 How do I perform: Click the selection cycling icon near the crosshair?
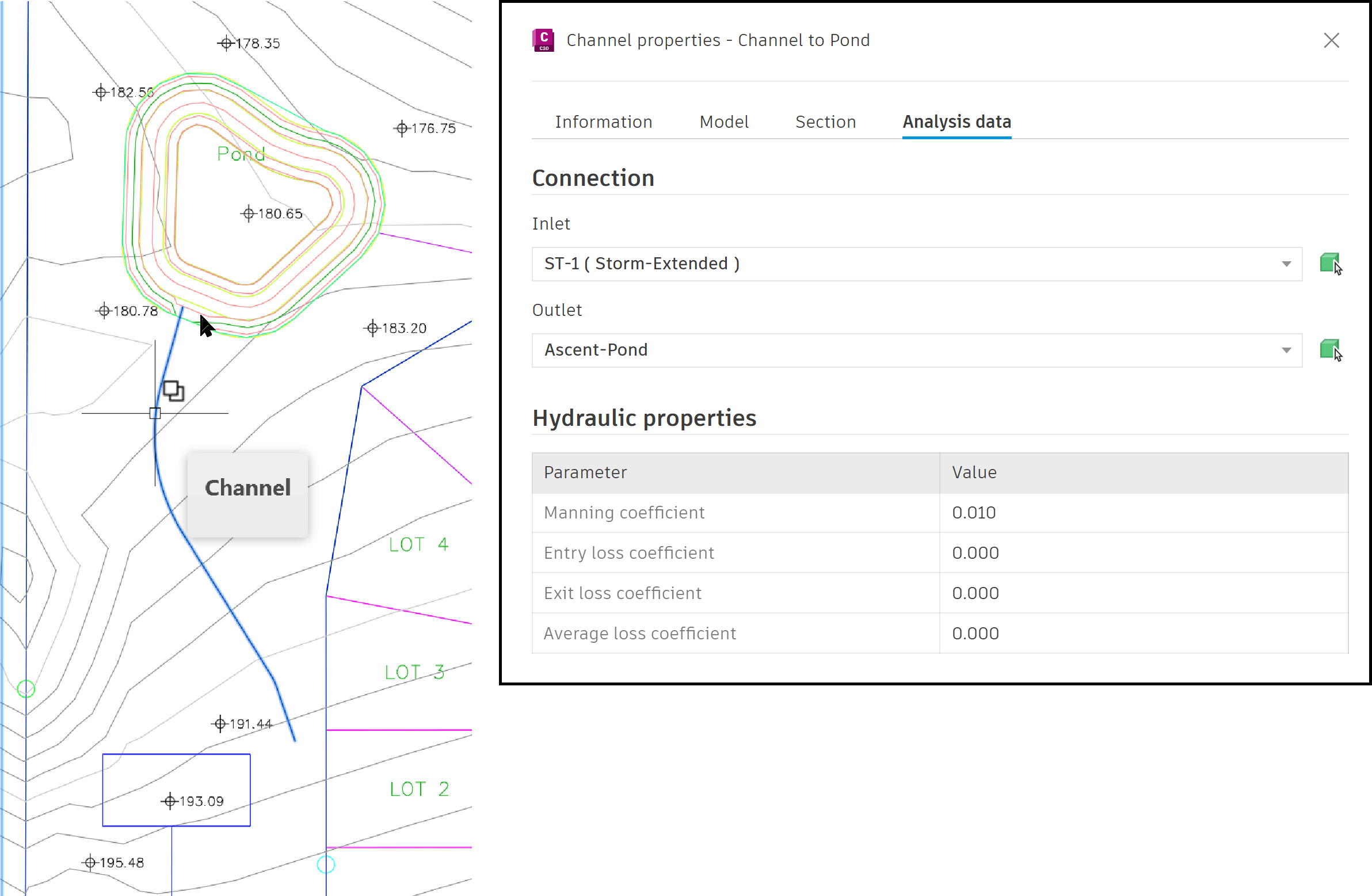(x=173, y=391)
